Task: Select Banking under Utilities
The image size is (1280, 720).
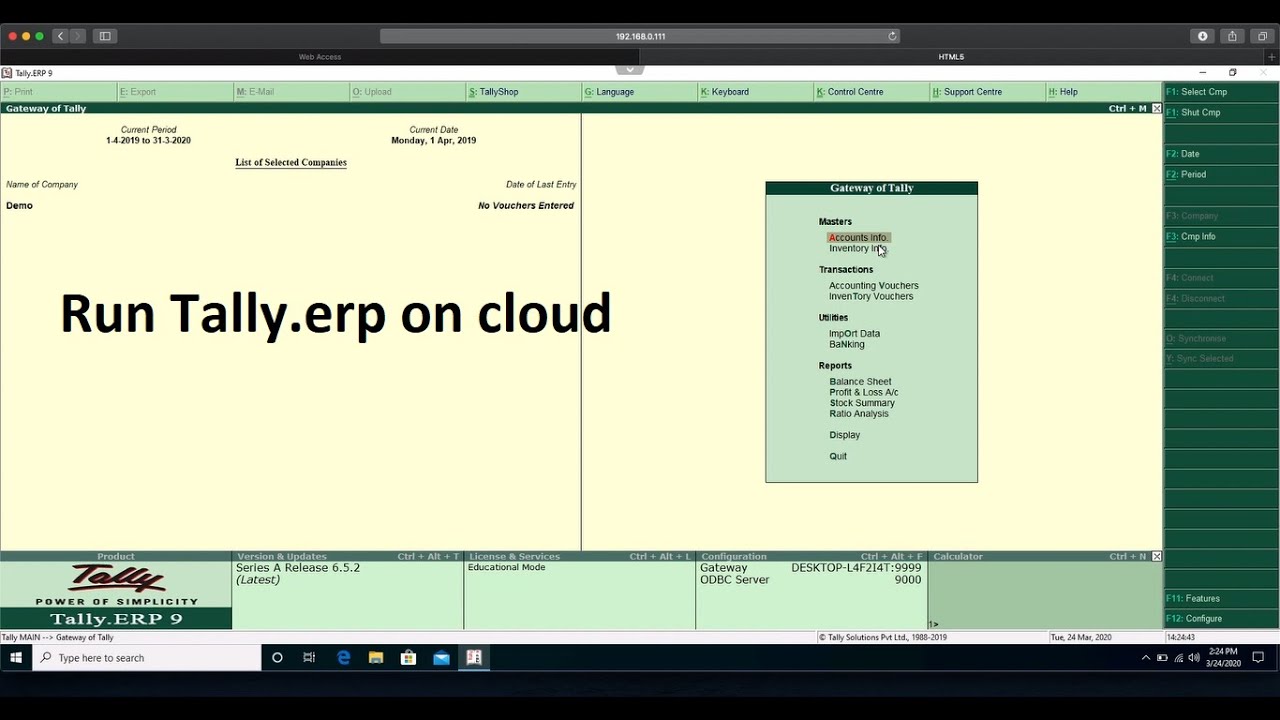Action: tap(846, 344)
